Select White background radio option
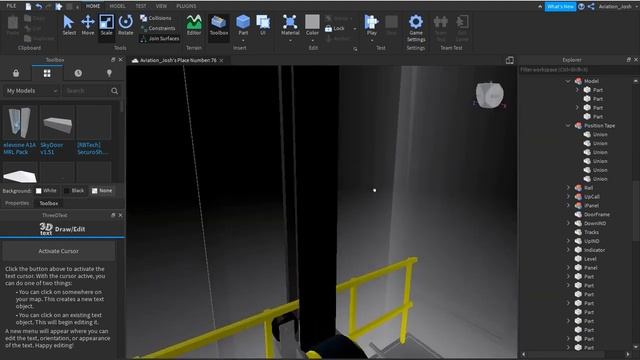Viewport: 640px width, 360px height. tap(46, 191)
